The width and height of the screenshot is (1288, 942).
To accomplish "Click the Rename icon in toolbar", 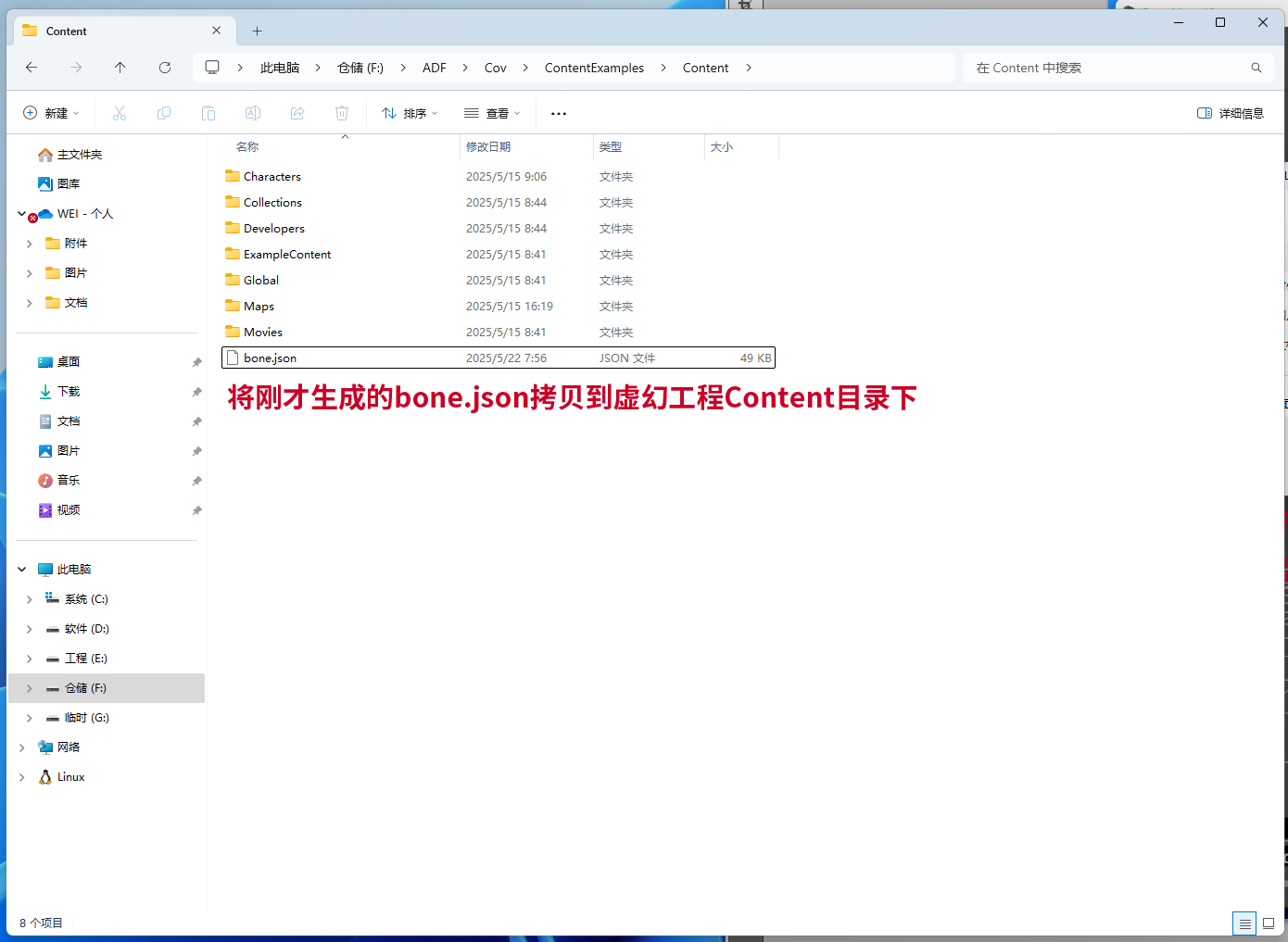I will (x=253, y=113).
